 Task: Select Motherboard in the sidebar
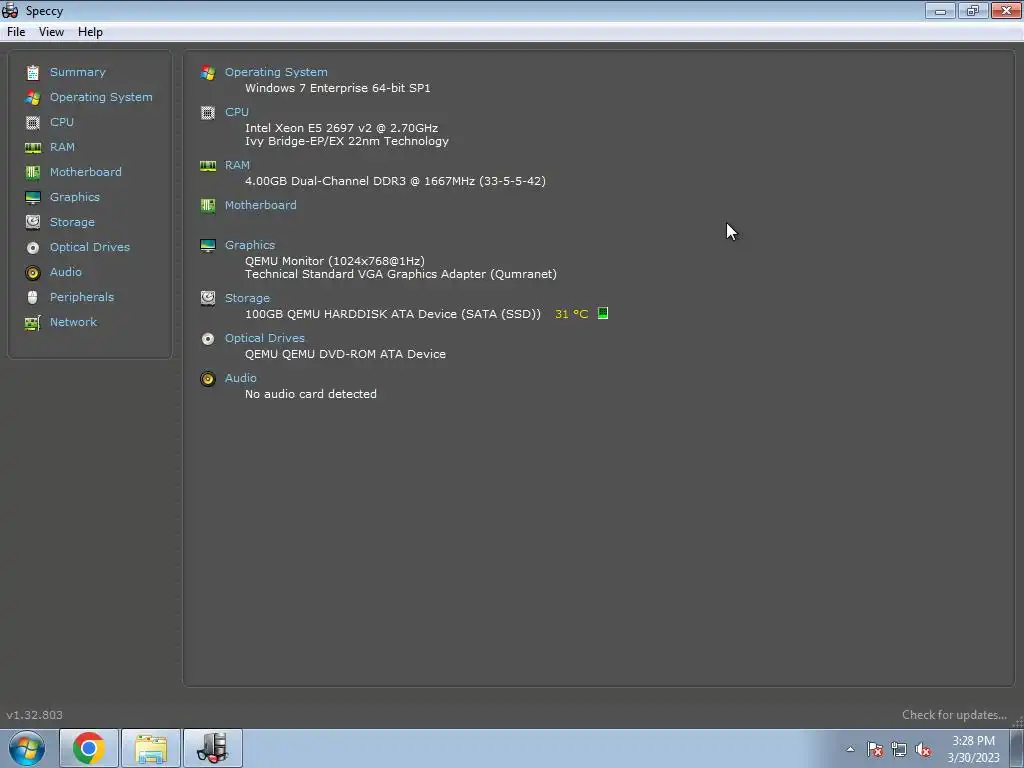(x=86, y=172)
